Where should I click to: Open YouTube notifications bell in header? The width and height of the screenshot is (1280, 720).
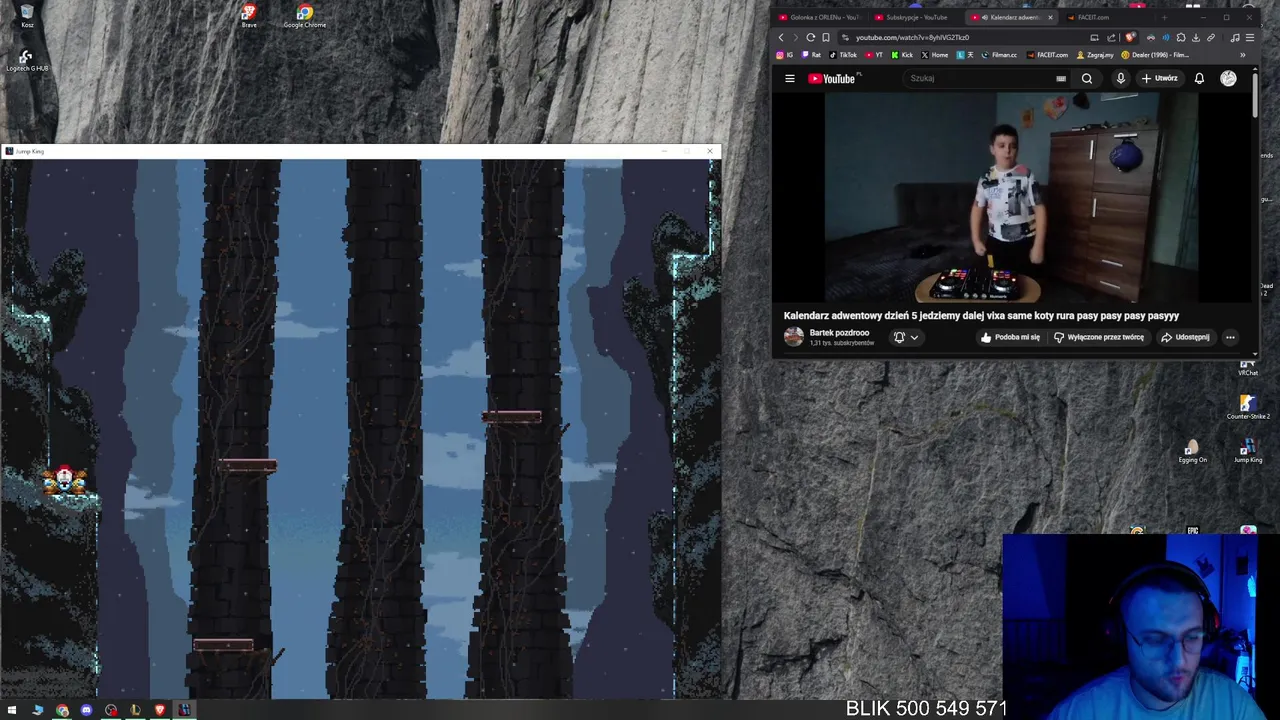click(x=1199, y=78)
